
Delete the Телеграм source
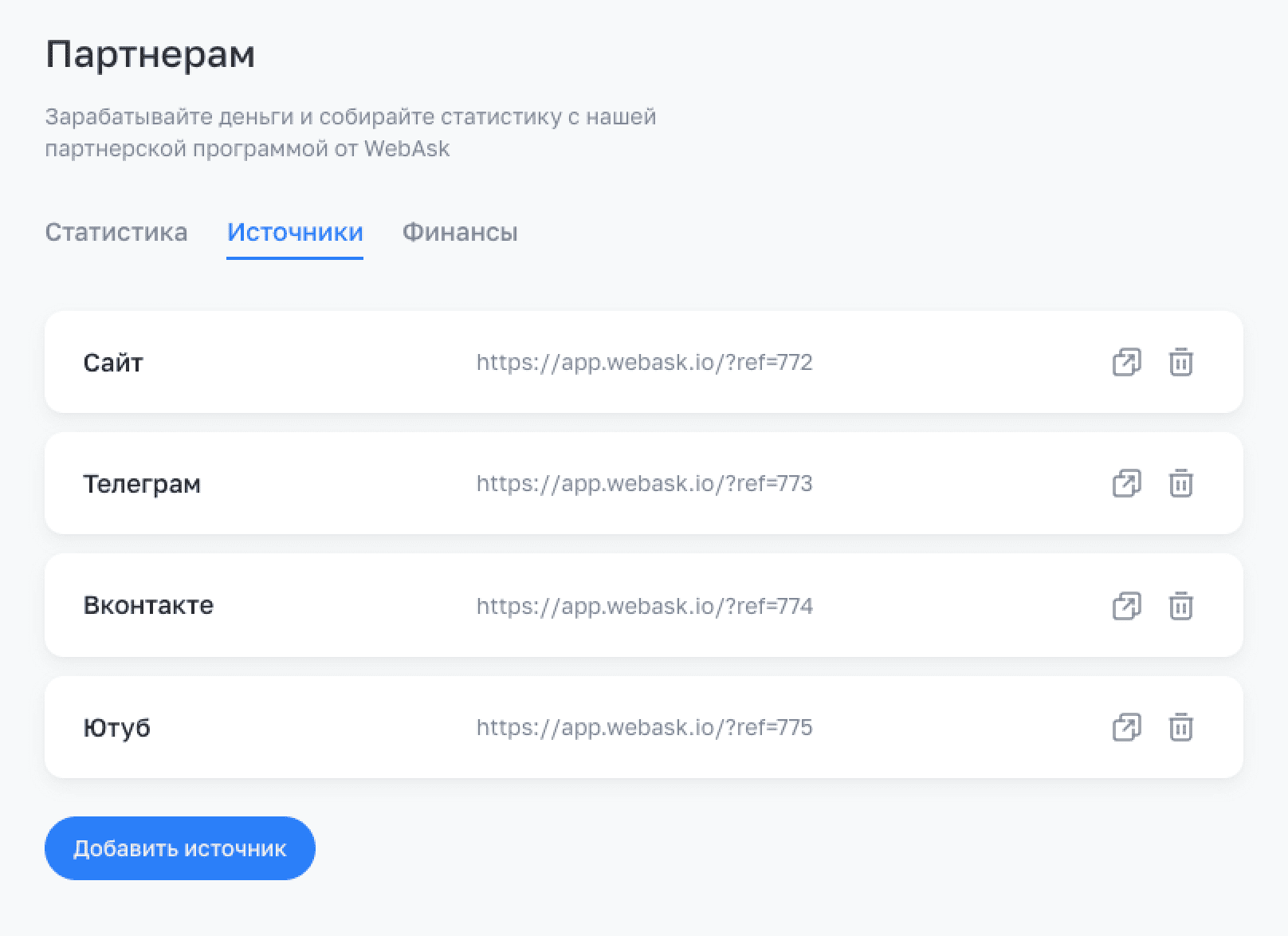pyautogui.click(x=1180, y=483)
